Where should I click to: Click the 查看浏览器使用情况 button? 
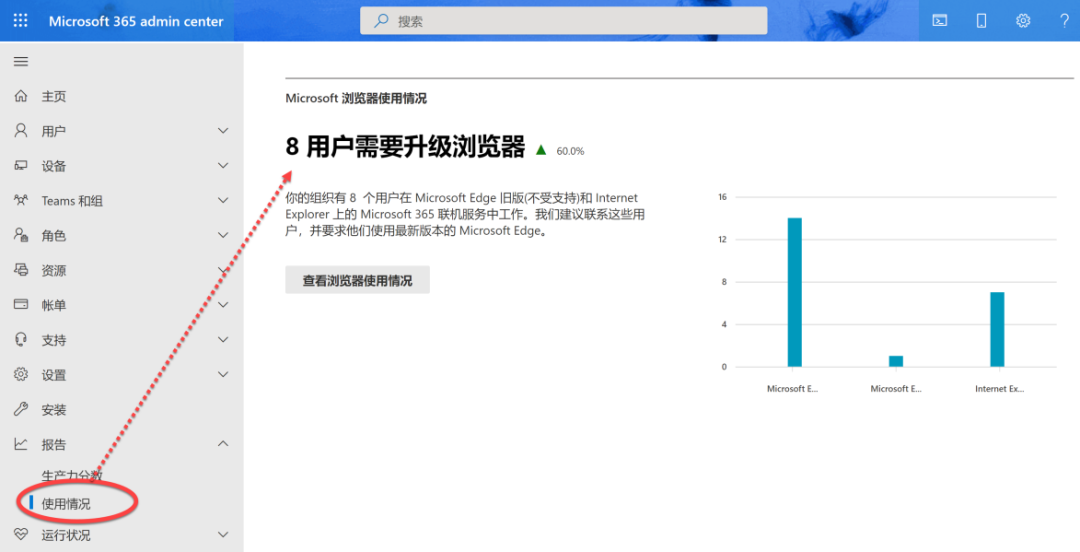tap(357, 280)
